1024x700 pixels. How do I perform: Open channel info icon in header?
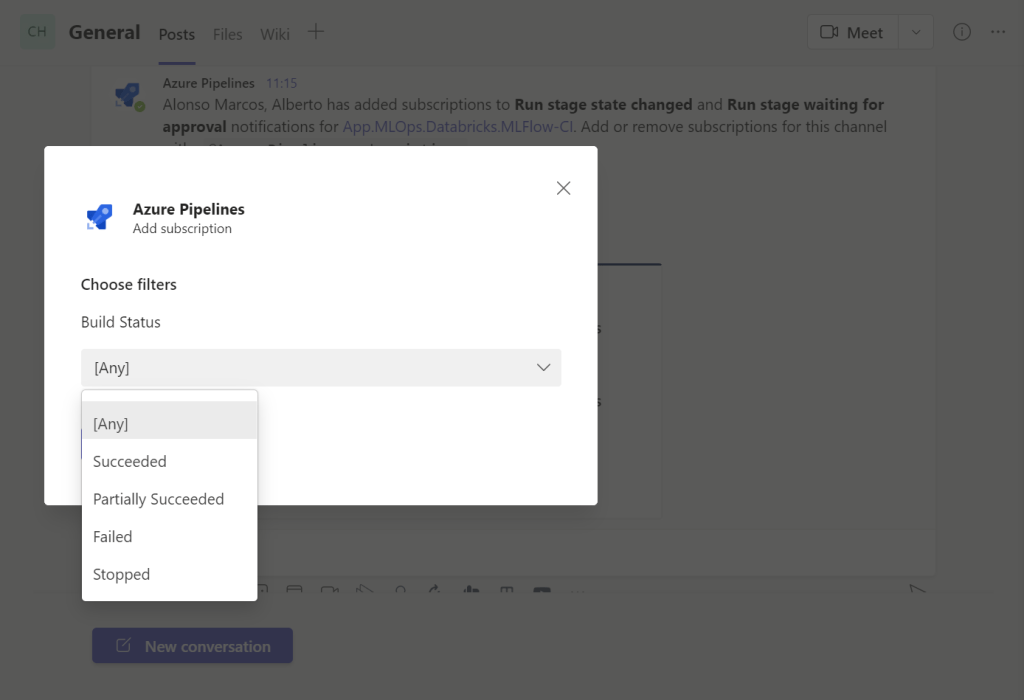(x=962, y=32)
